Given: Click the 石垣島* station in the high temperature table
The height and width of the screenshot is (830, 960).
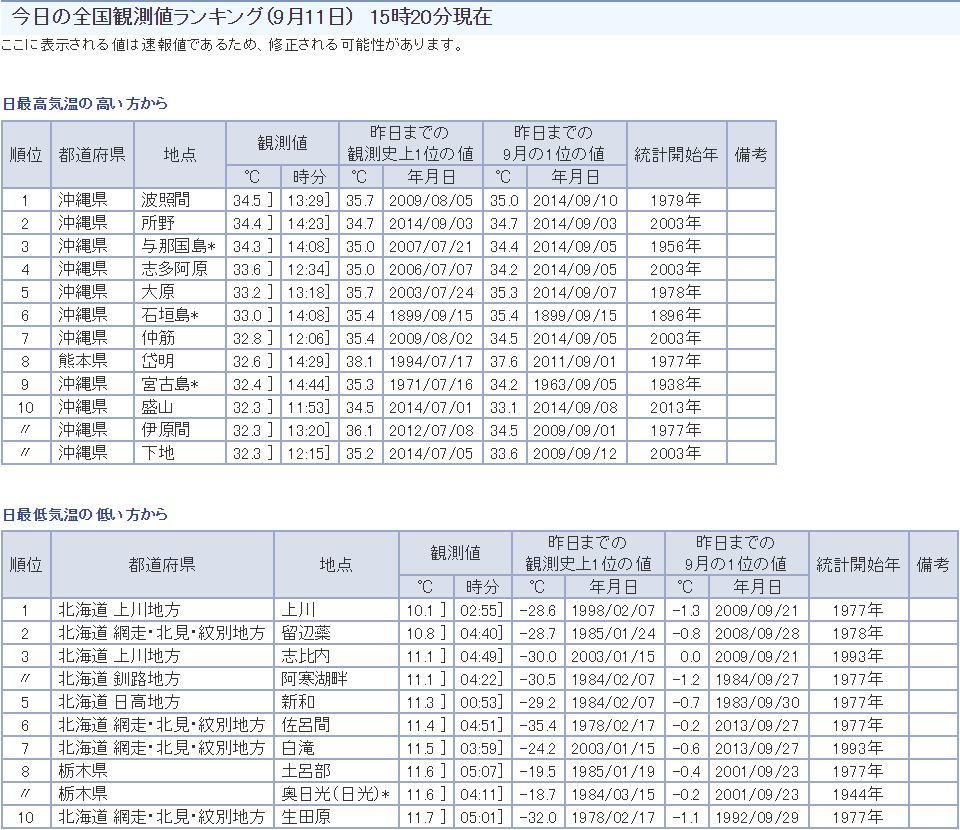Looking at the screenshot, I should click(171, 315).
